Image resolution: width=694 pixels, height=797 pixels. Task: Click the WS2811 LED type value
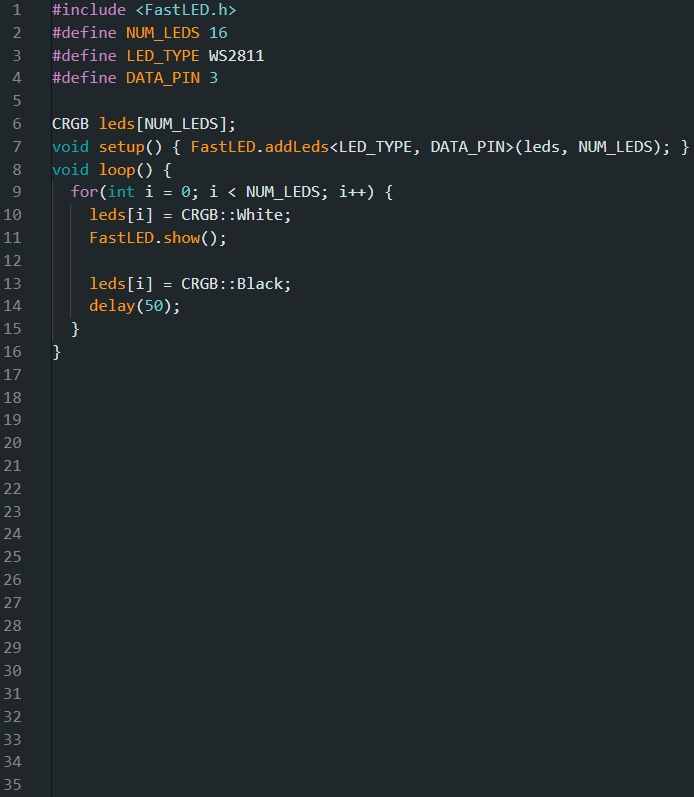click(x=236, y=55)
